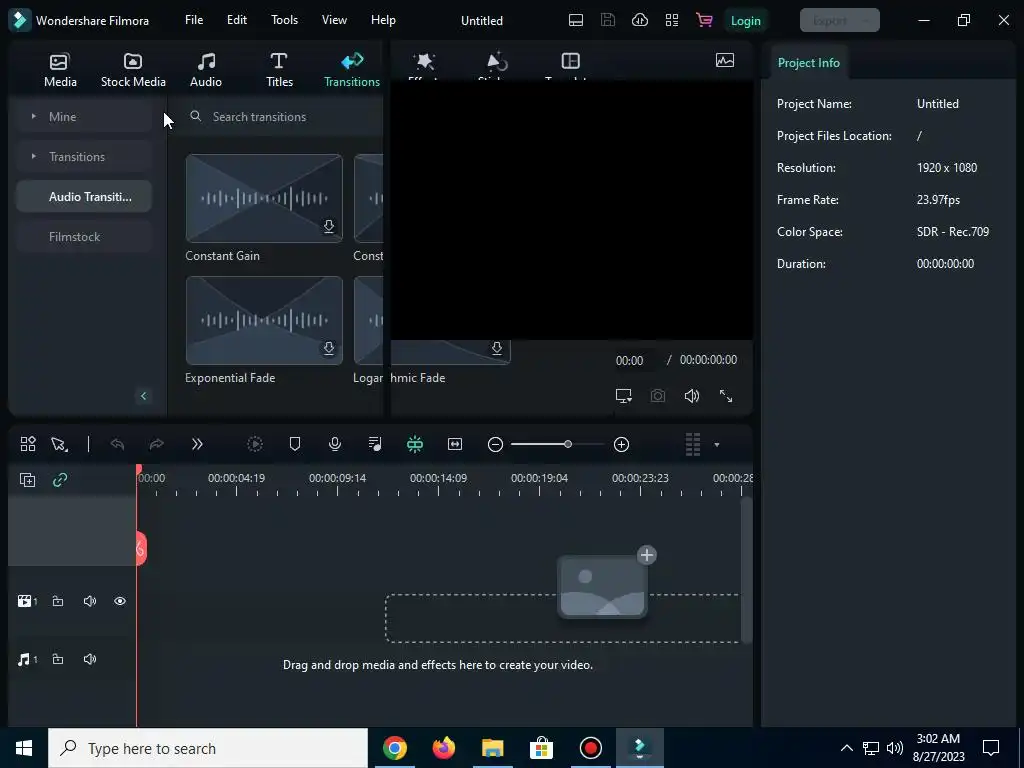The height and width of the screenshot is (768, 1024).
Task: Select the Transitions tab
Action: (x=351, y=70)
